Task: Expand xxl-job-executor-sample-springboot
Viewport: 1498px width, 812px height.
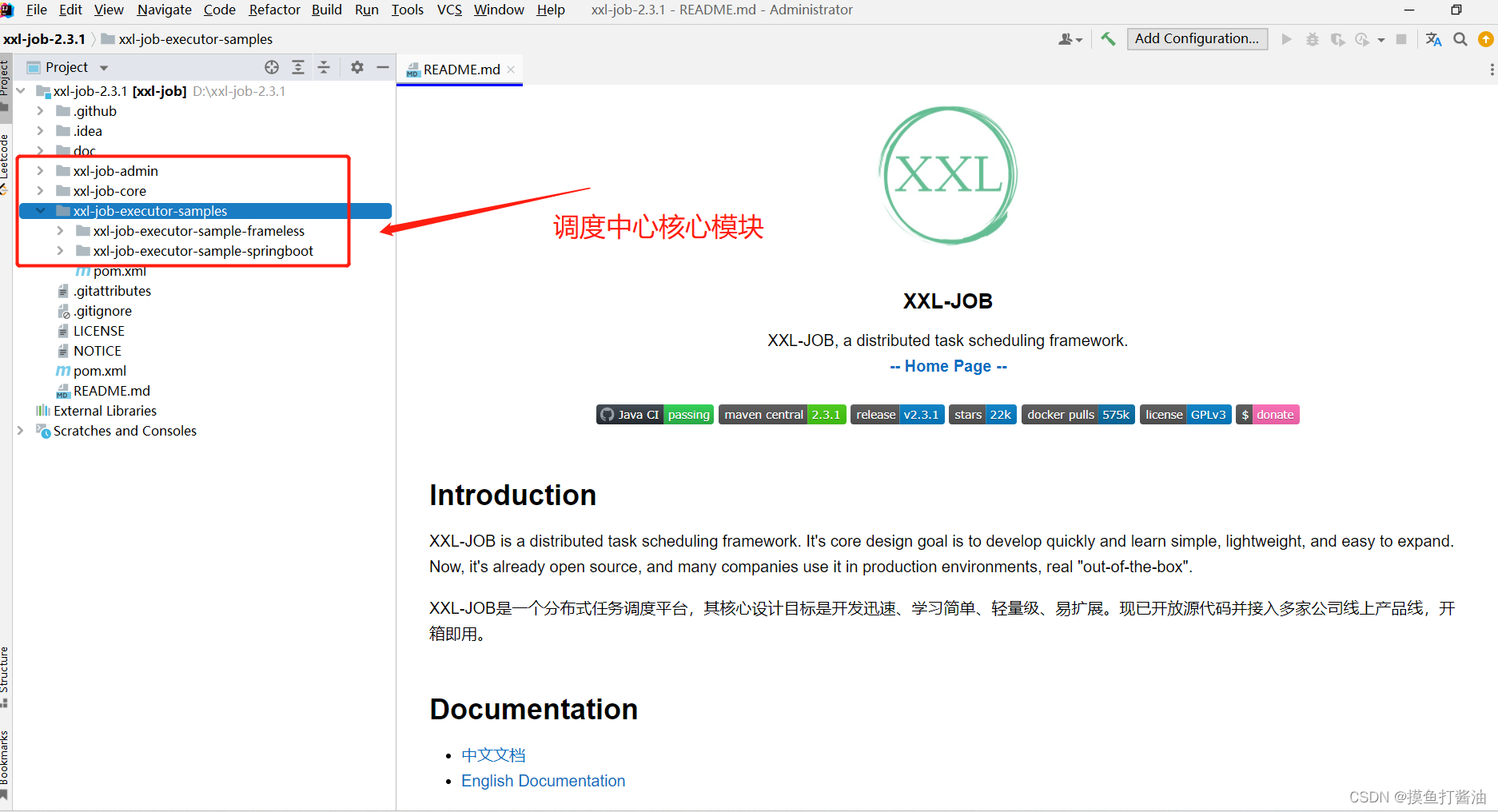Action: click(x=60, y=251)
